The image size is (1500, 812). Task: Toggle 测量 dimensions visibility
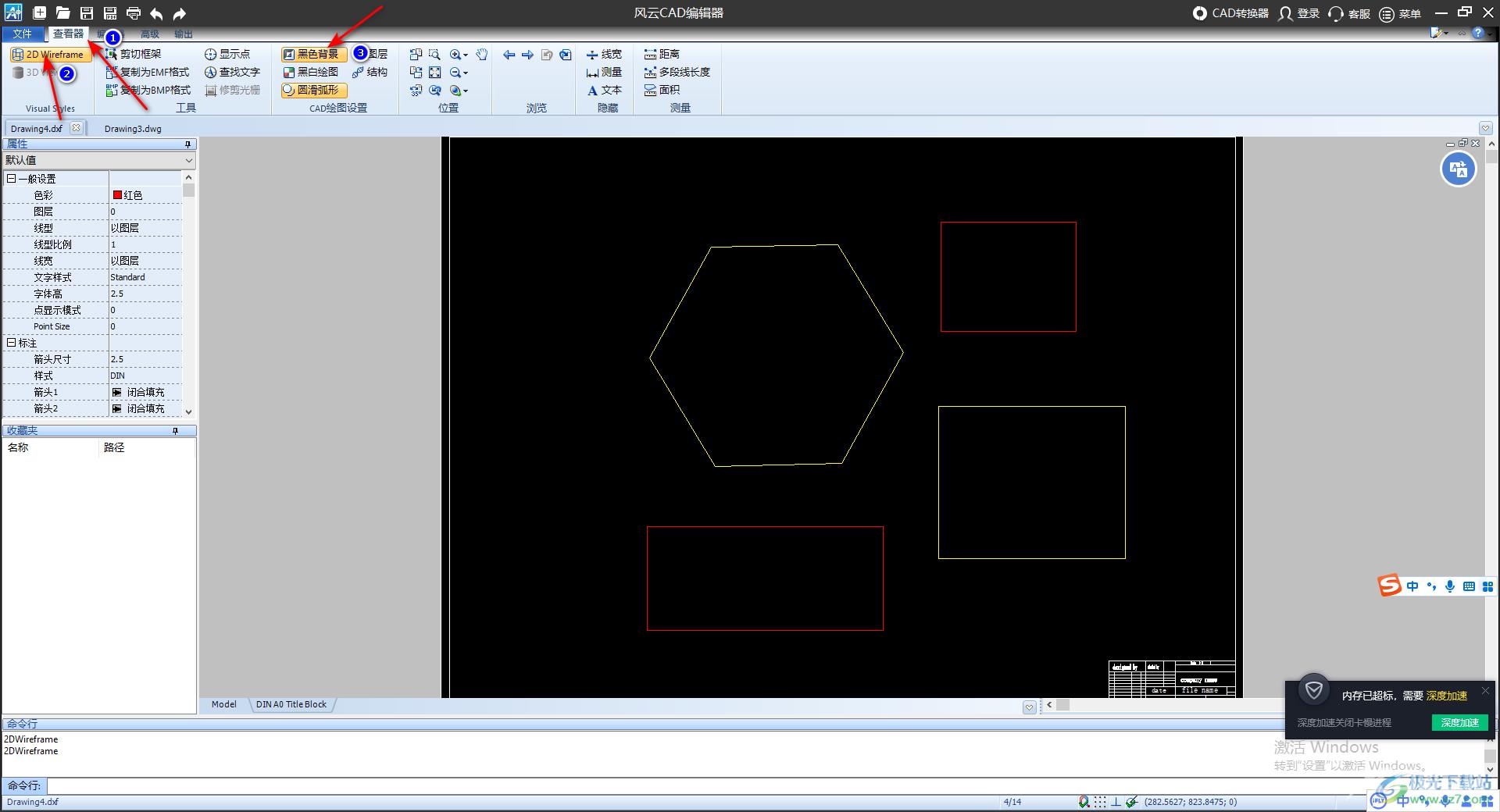click(x=604, y=72)
